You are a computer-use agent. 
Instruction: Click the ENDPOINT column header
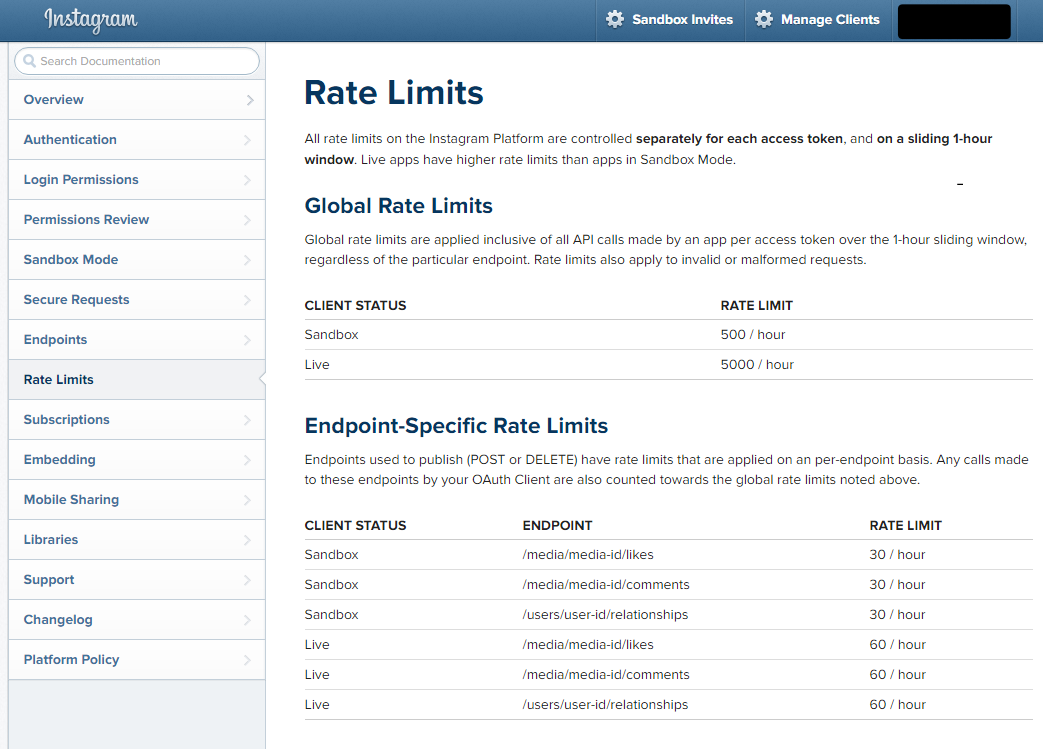(x=557, y=525)
